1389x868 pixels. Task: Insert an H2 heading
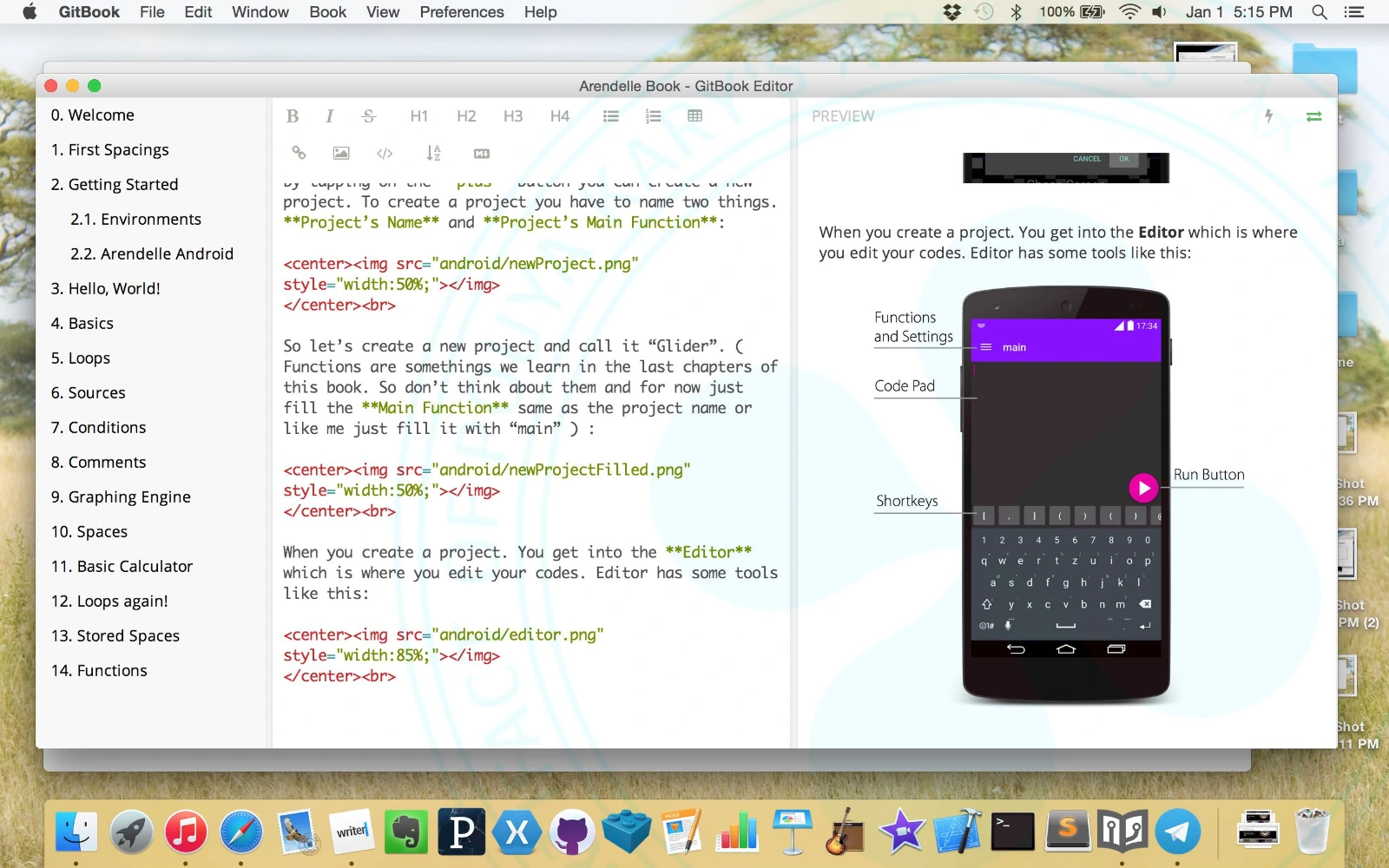[466, 116]
